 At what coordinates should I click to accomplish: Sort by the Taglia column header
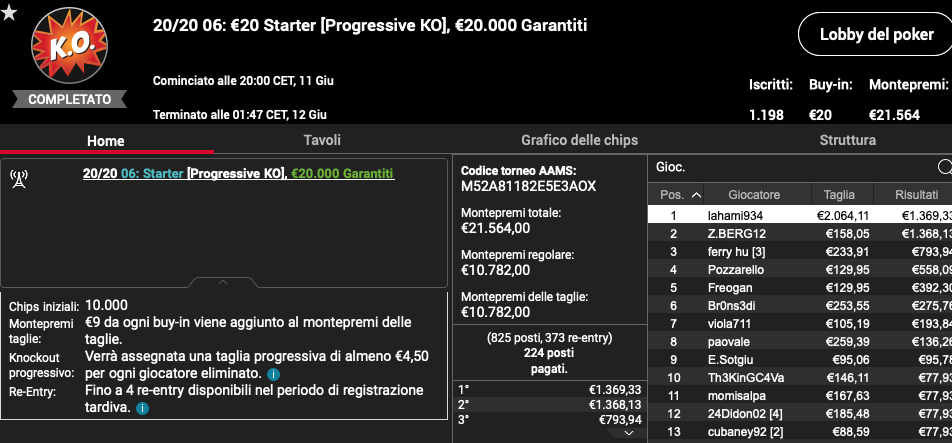click(x=839, y=195)
